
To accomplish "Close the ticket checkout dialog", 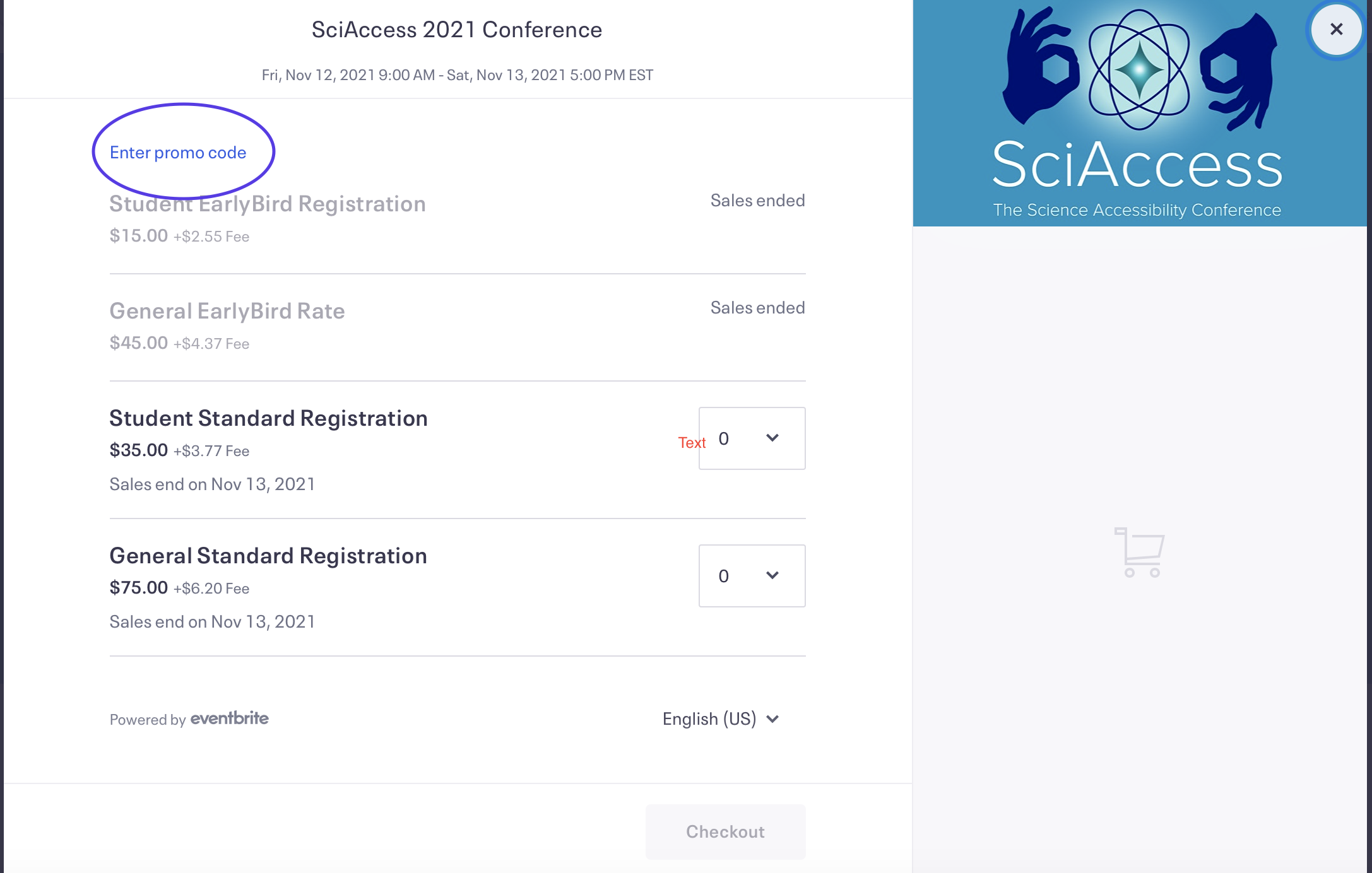I will click(x=1336, y=30).
